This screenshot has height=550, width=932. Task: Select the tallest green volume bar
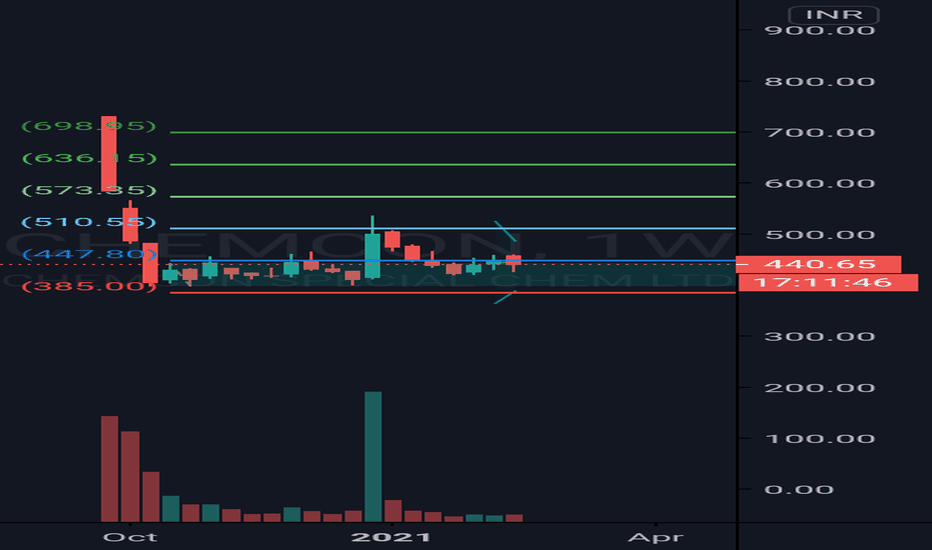pyautogui.click(x=373, y=457)
